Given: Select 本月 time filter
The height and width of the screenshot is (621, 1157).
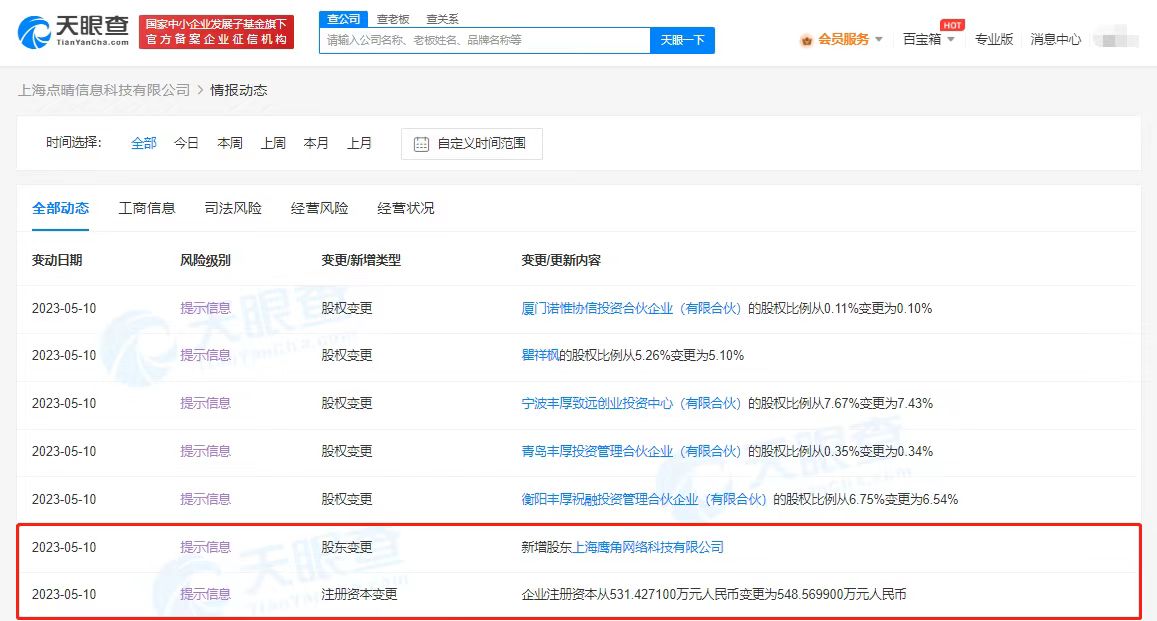Looking at the screenshot, I should tap(316, 143).
